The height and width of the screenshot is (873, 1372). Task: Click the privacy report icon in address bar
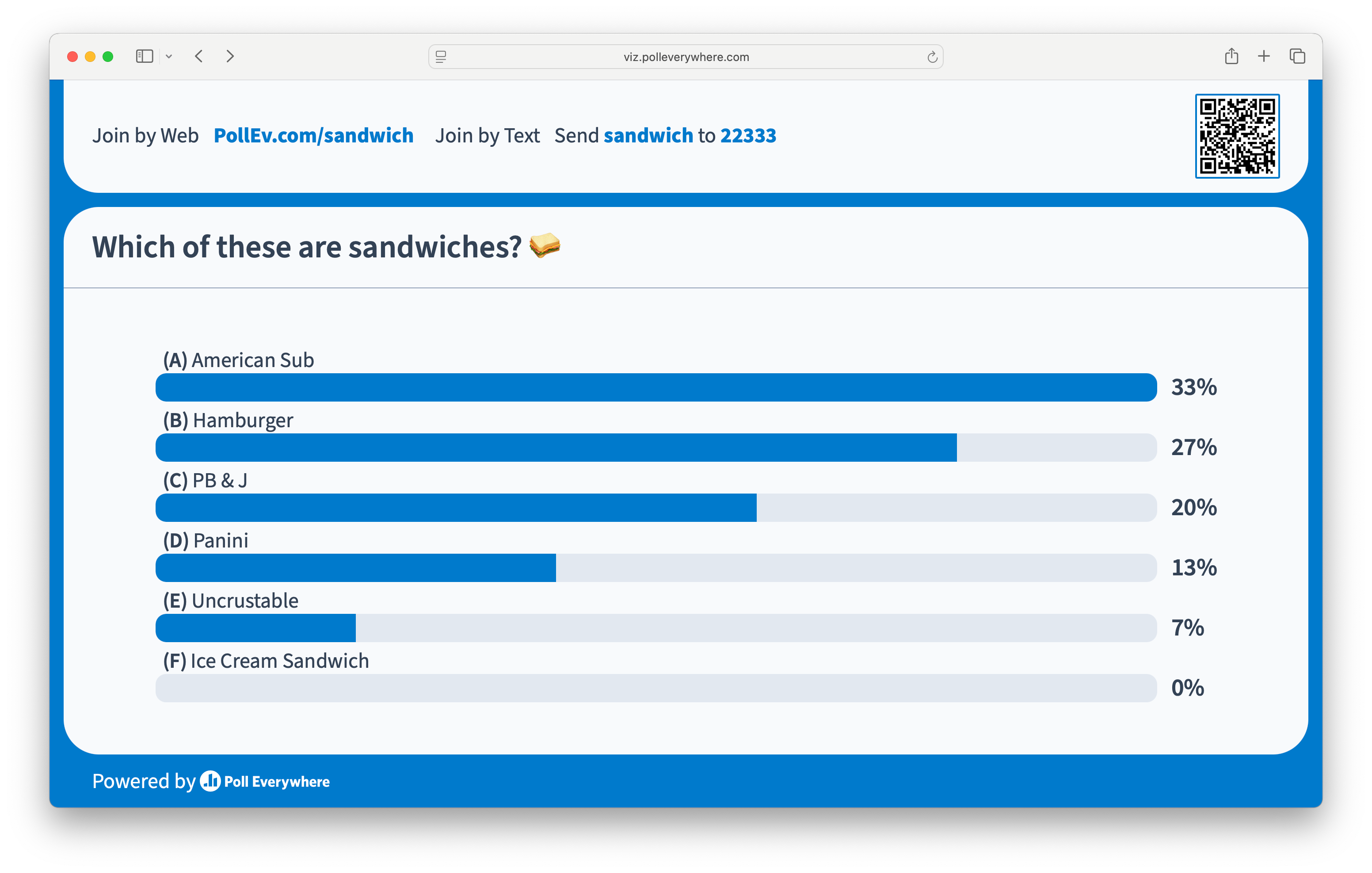pyautogui.click(x=440, y=57)
